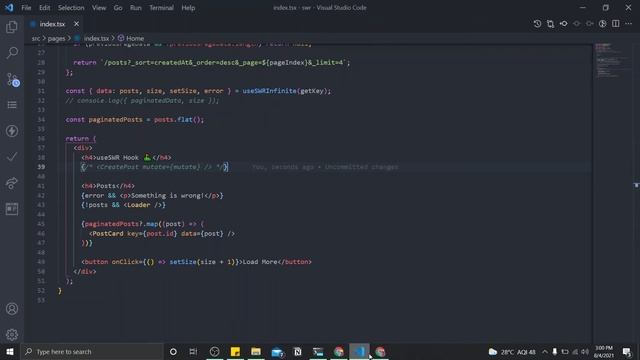
Task: Click the VS Code logo in title bar
Action: [x=9, y=7]
